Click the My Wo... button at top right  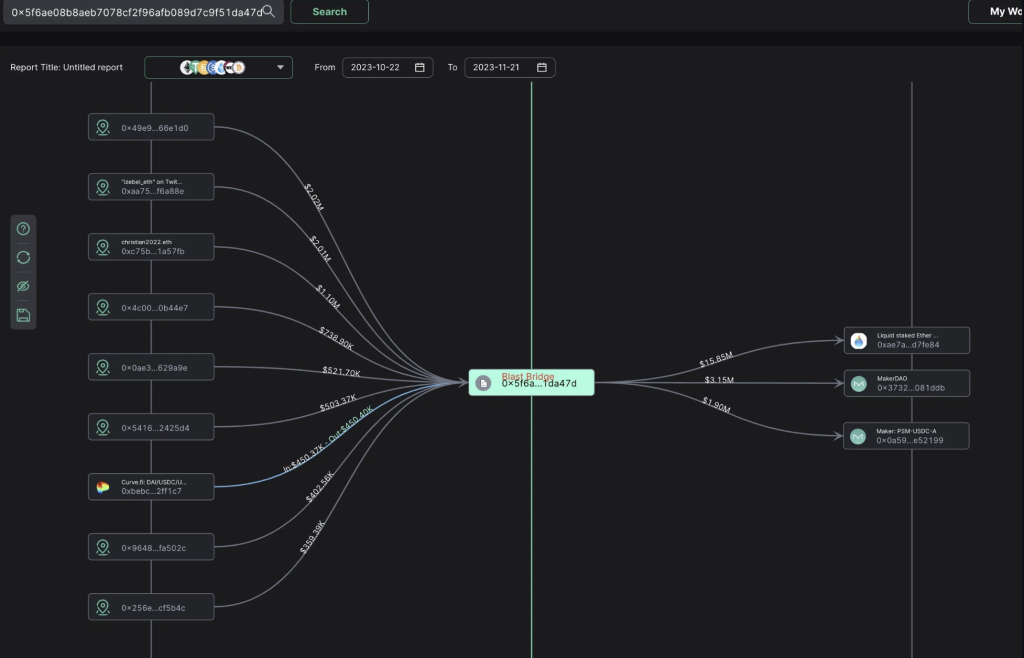pos(996,12)
